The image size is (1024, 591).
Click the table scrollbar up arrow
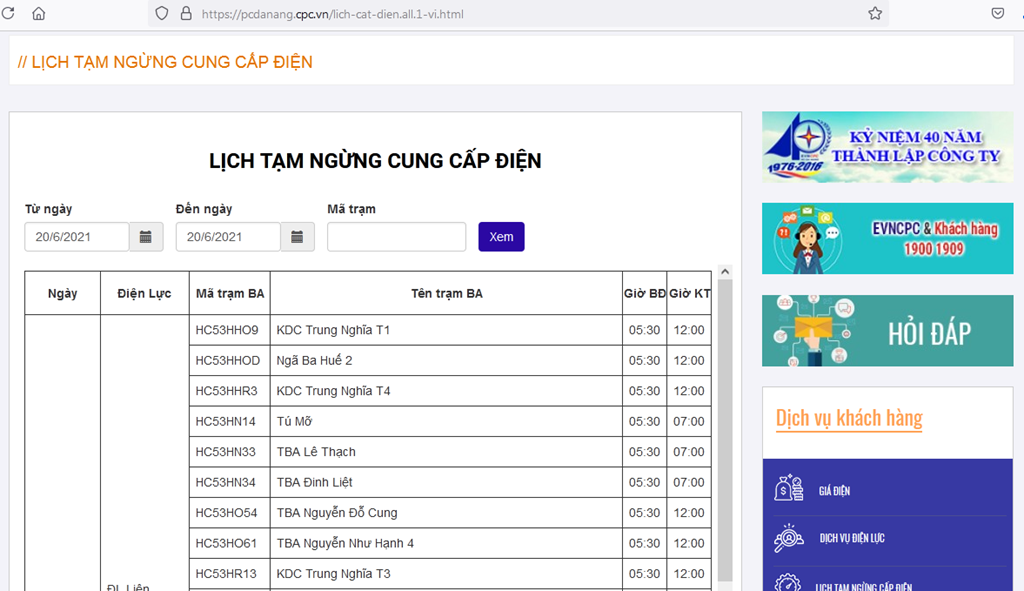click(725, 271)
